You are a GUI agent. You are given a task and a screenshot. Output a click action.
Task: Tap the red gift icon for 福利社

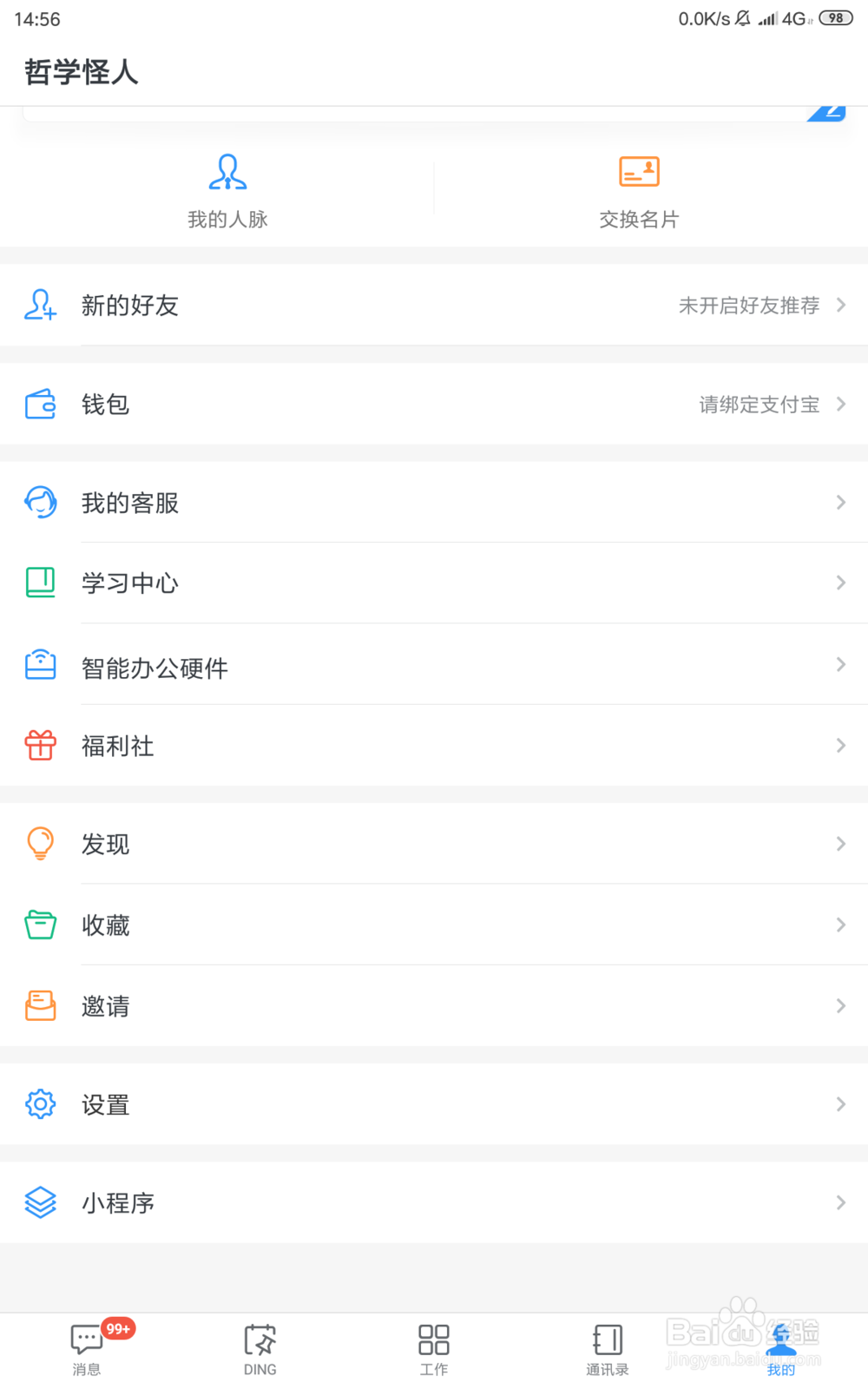(x=41, y=745)
